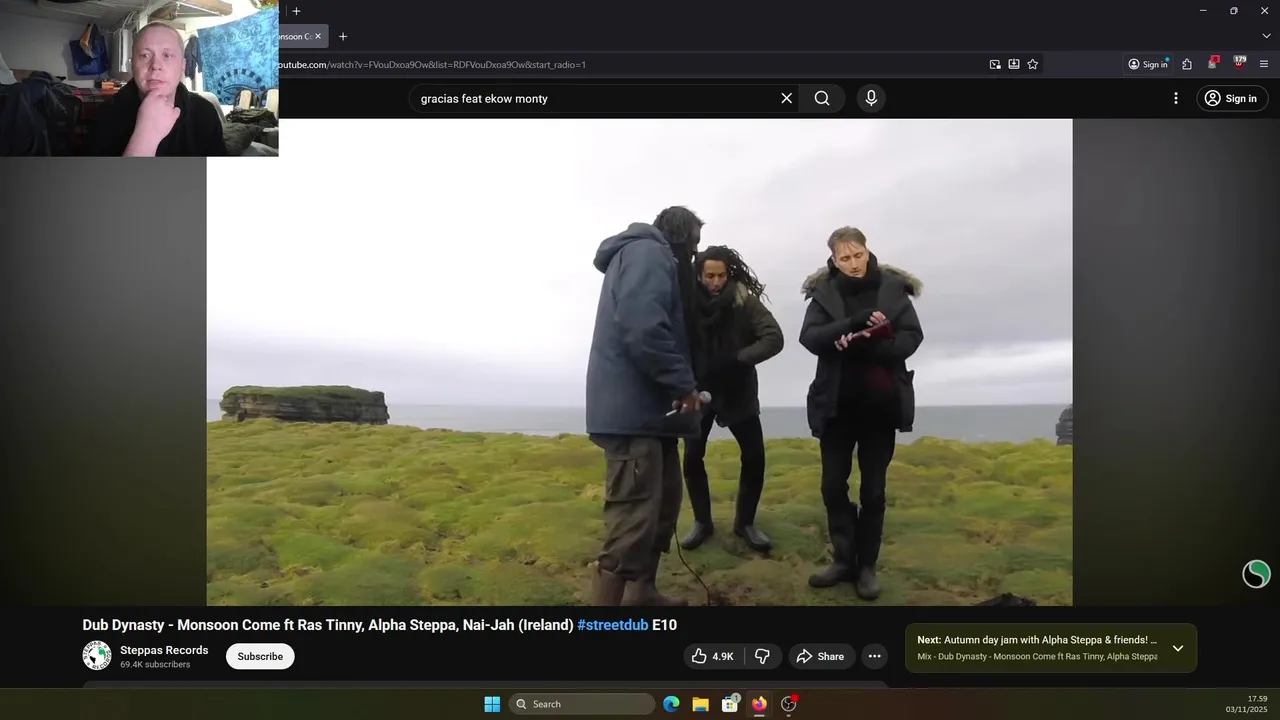This screenshot has height=720, width=1280.
Task: Dislike the video with thumbs down
Action: 762,656
